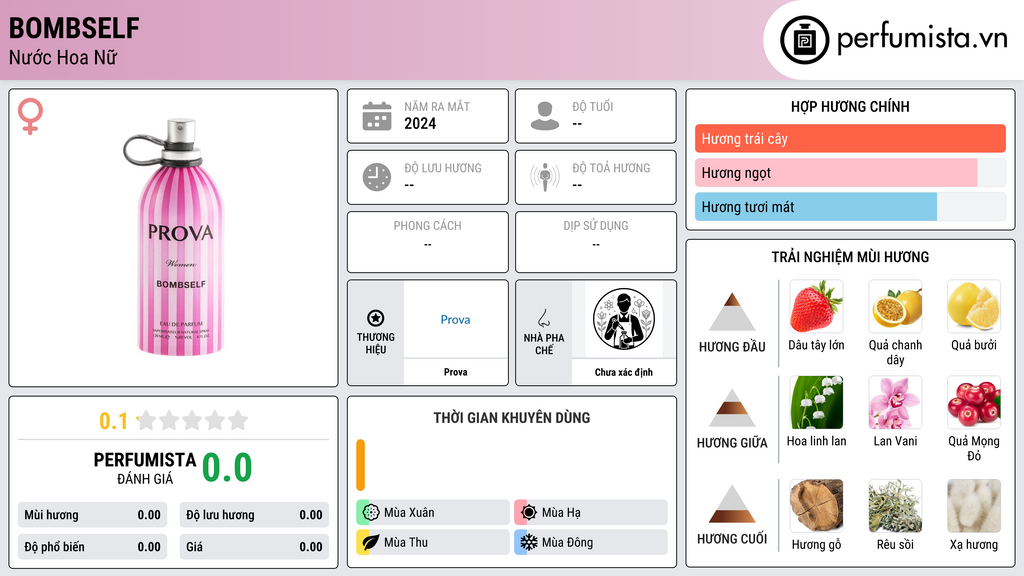Click the 2024 release year value

tap(420, 123)
